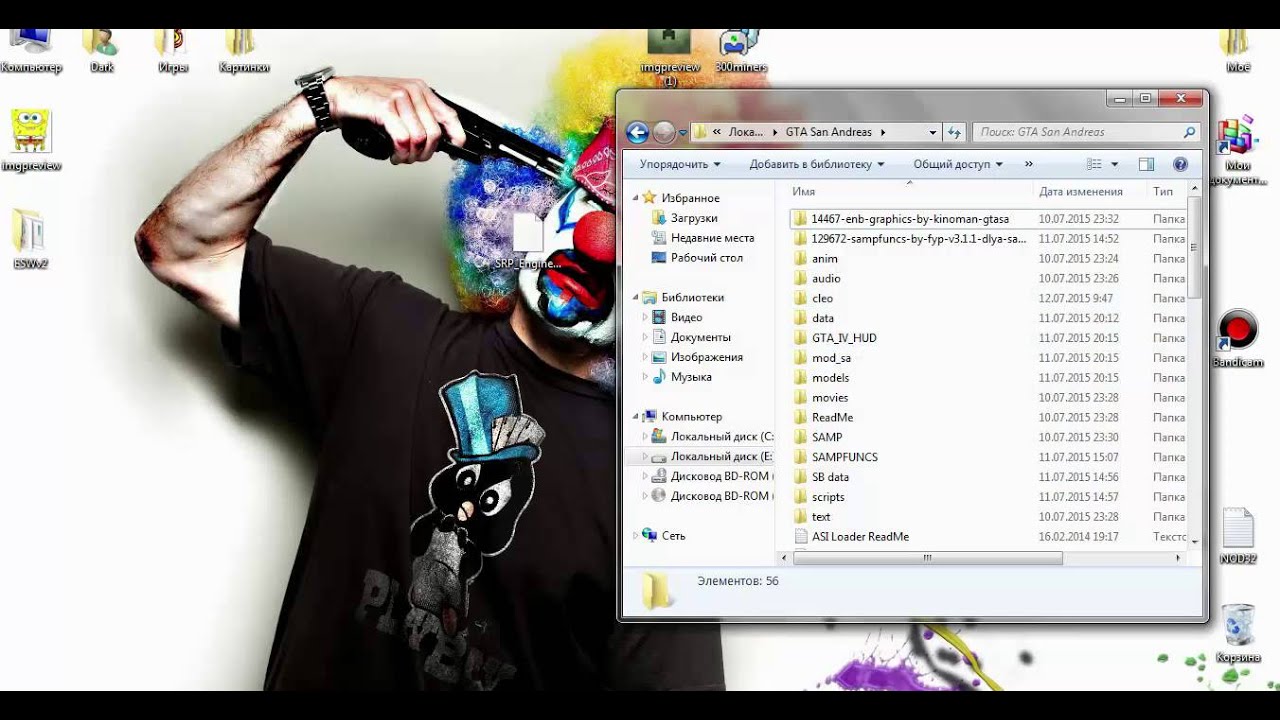
Task: Collapse the Избранное section
Action: [x=636, y=198]
